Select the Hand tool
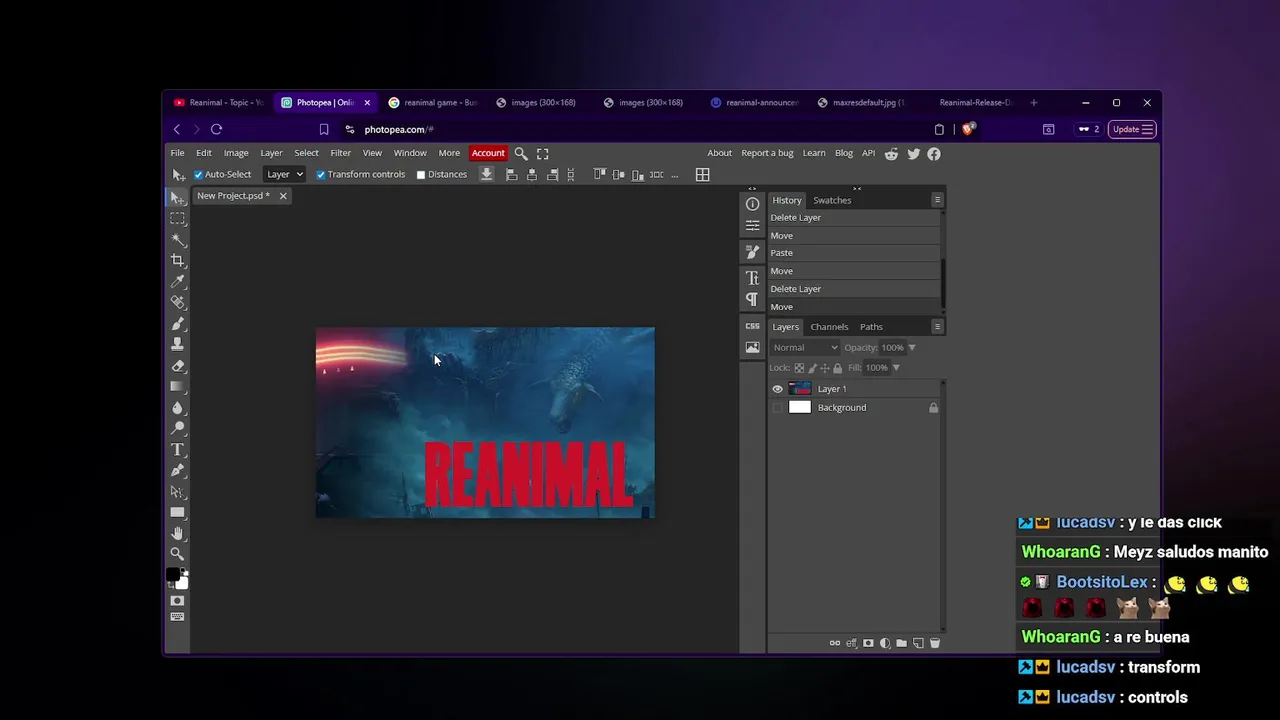The height and width of the screenshot is (720, 1280). tap(177, 533)
